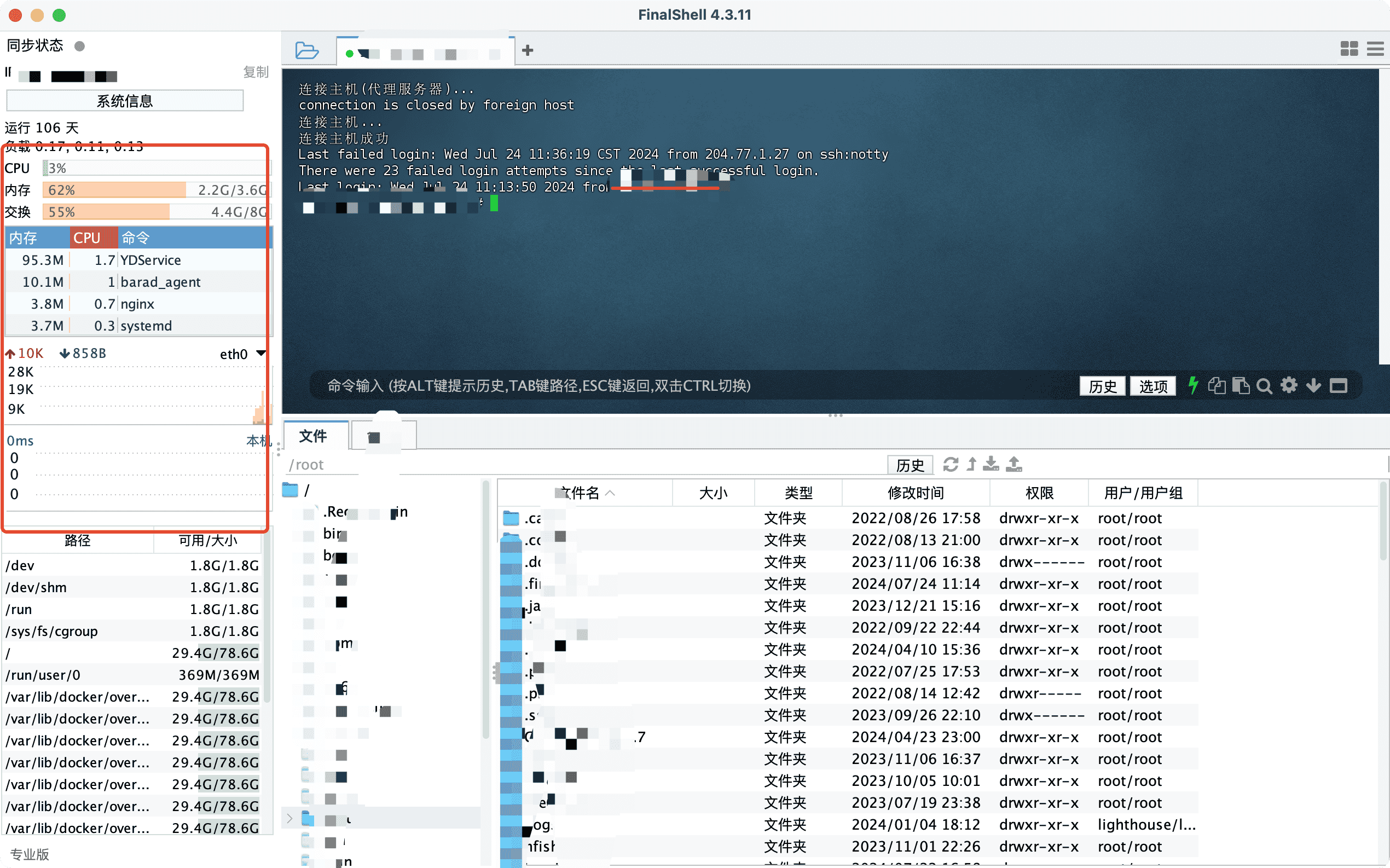Toggle fullscreen terminal window icon
1390x868 pixels.
pyautogui.click(x=1339, y=386)
